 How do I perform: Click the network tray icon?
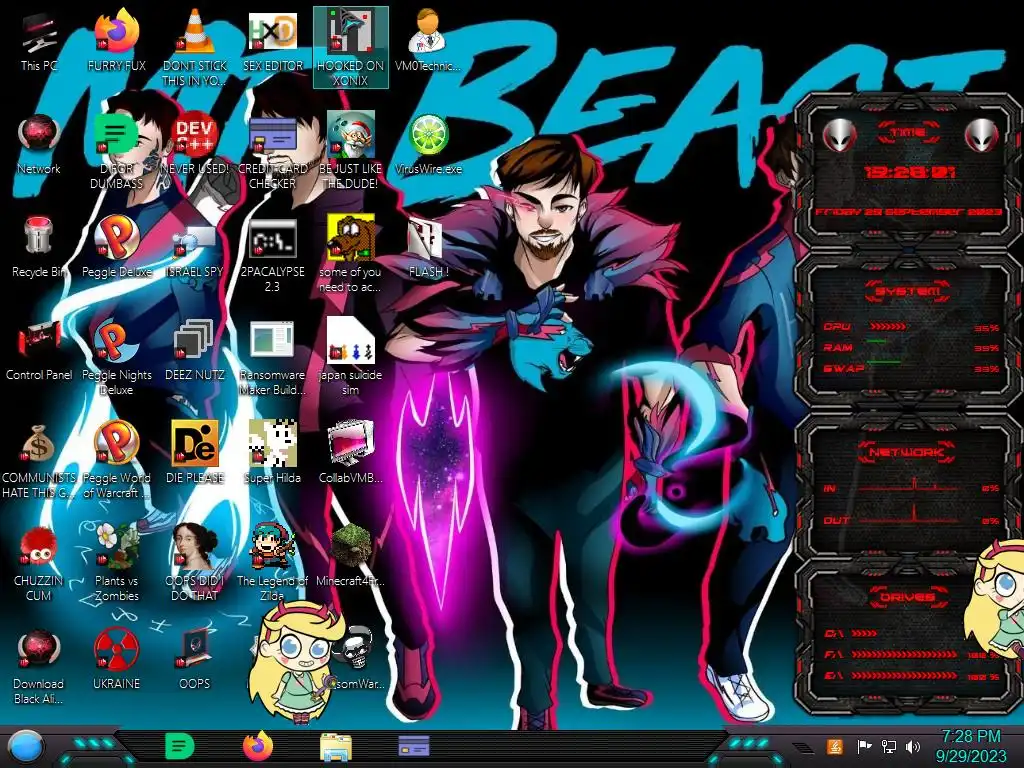point(889,746)
